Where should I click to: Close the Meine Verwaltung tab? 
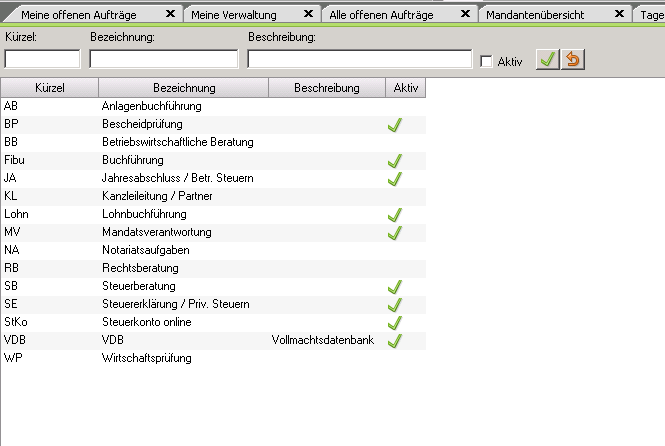tap(308, 14)
